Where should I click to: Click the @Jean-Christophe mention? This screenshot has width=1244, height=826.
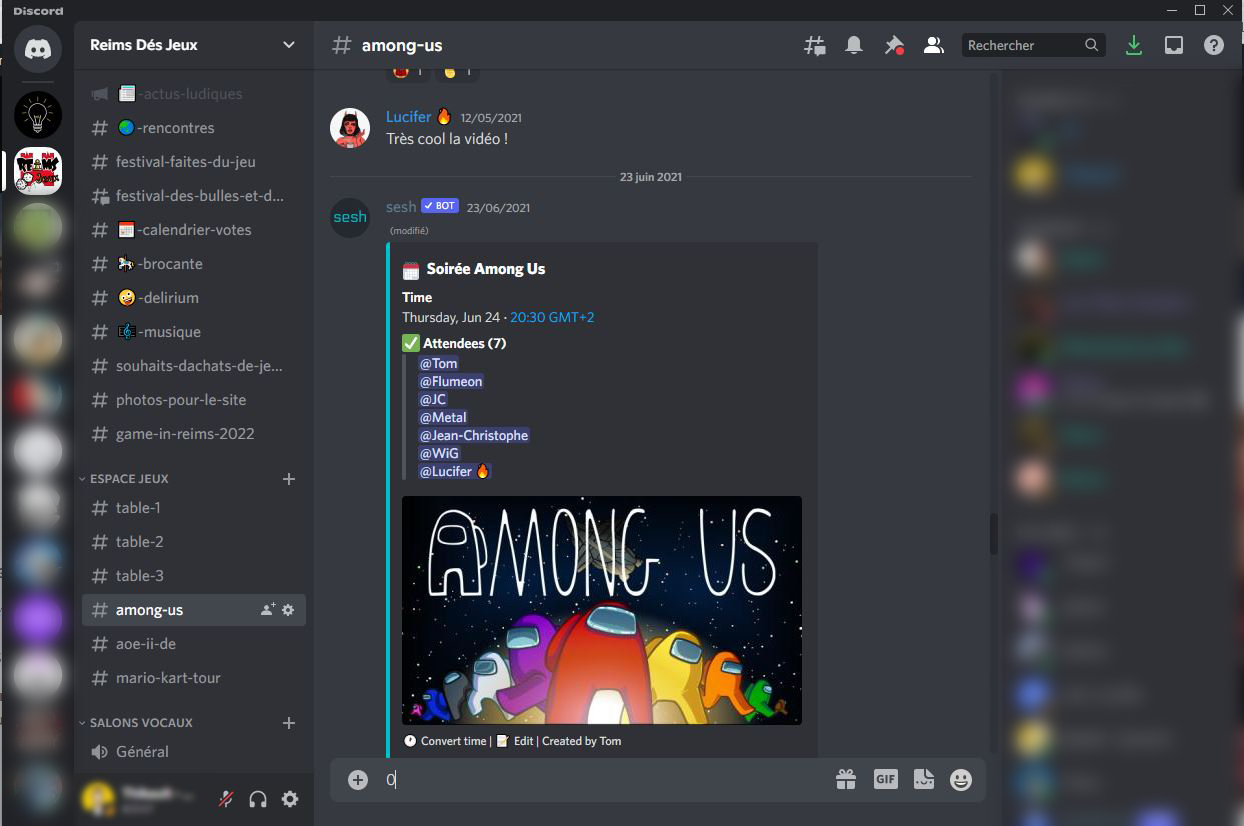[474, 435]
